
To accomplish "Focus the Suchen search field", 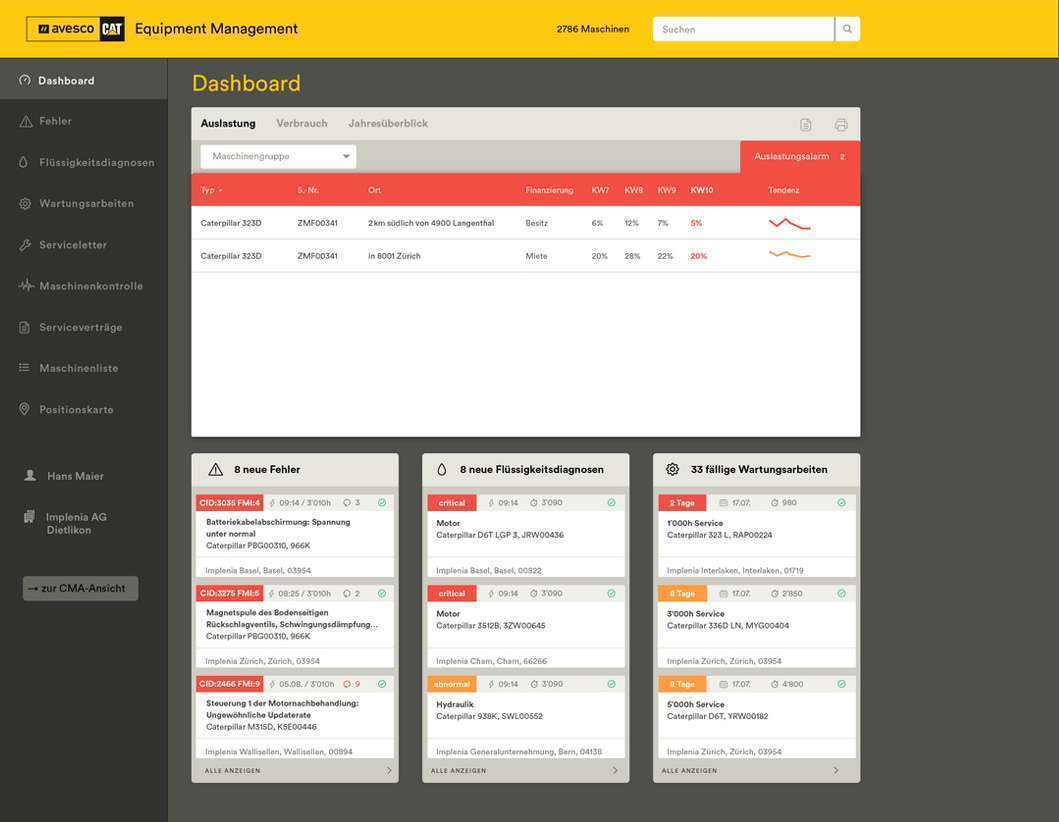I will point(744,29).
